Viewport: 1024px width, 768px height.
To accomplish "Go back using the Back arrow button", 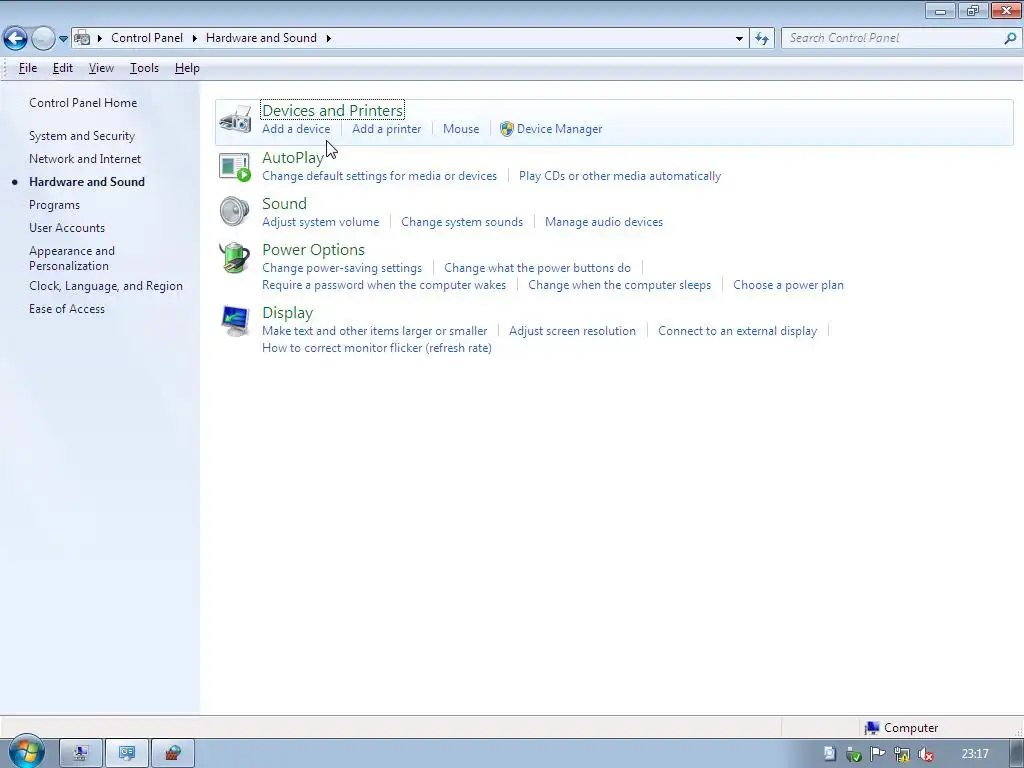I will point(15,39).
